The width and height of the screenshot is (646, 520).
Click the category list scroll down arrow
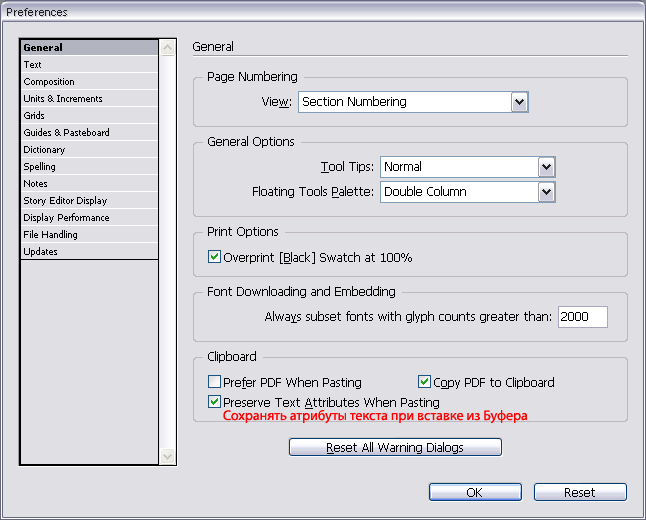tap(167, 456)
